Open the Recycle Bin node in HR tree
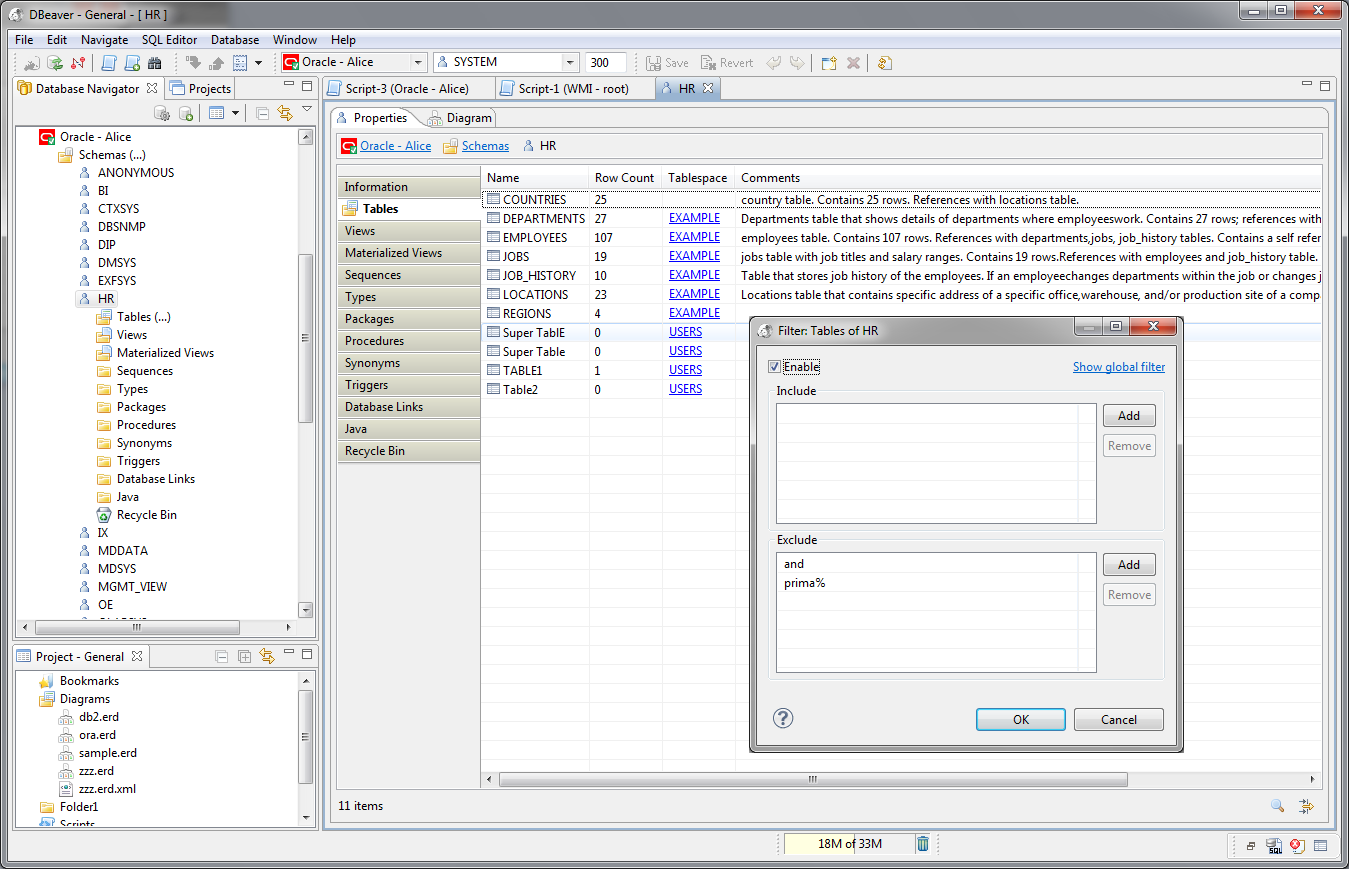The image size is (1349, 869). [x=146, y=515]
